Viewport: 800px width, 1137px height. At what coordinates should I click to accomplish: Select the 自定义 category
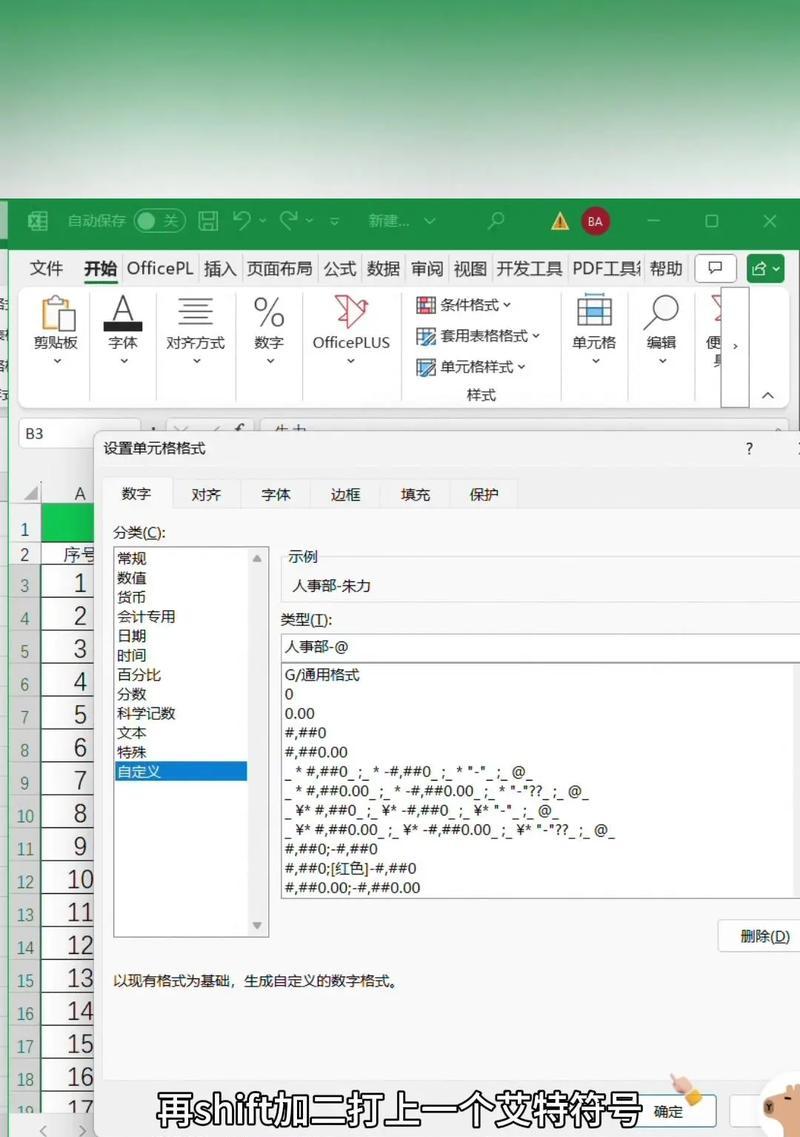point(181,772)
